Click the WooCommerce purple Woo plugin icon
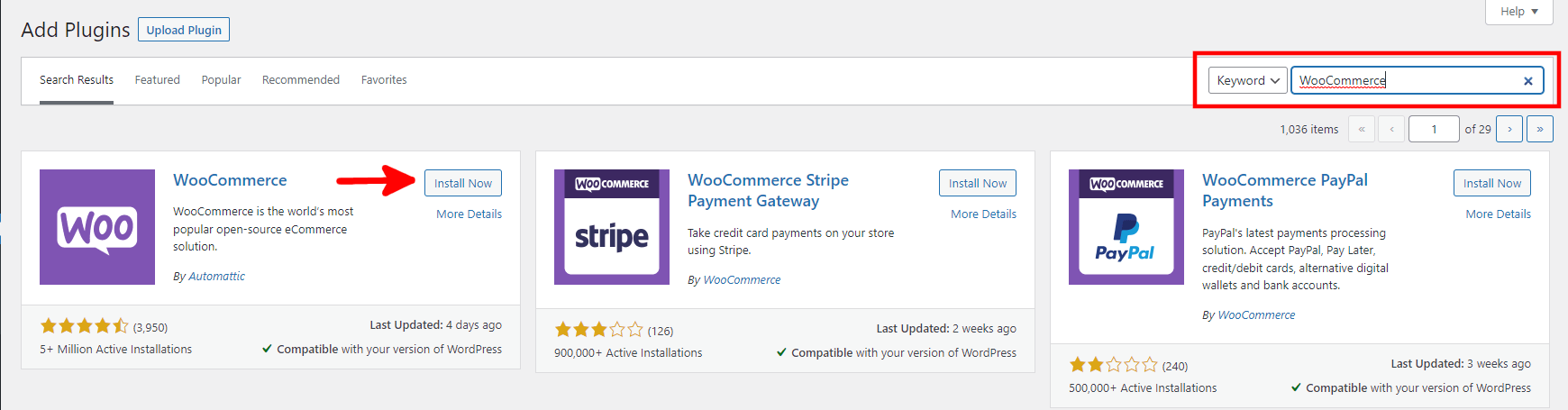This screenshot has width=1568, height=410. click(x=97, y=227)
